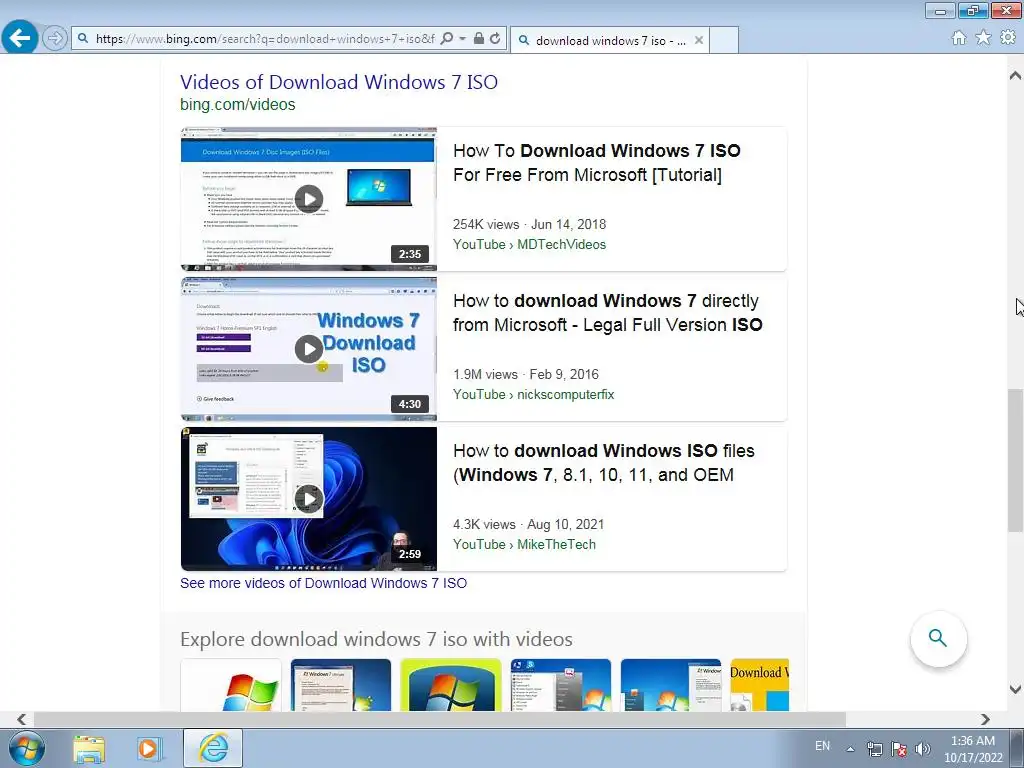Click 'Explore download windows 7 iso with videos' heading
1024x768 pixels.
(376, 639)
